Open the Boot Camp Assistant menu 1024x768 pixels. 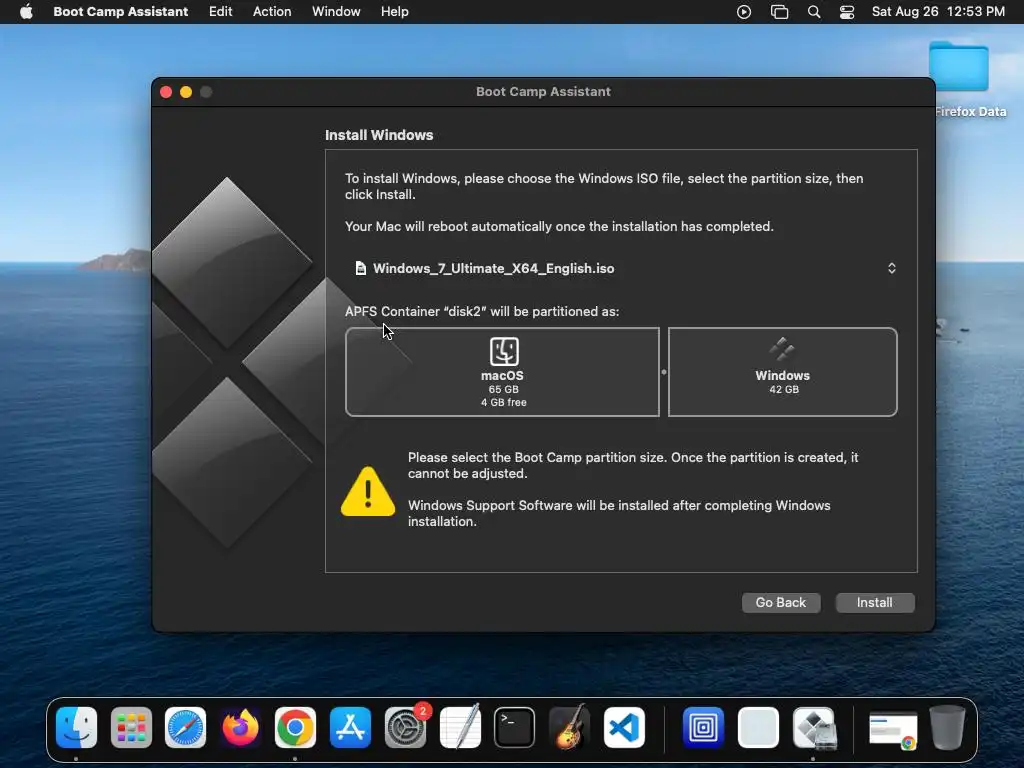[120, 12]
